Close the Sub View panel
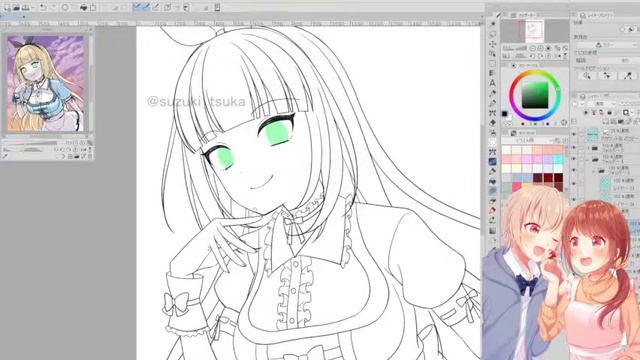Screen dimensions: 640x360 point(91,30)
